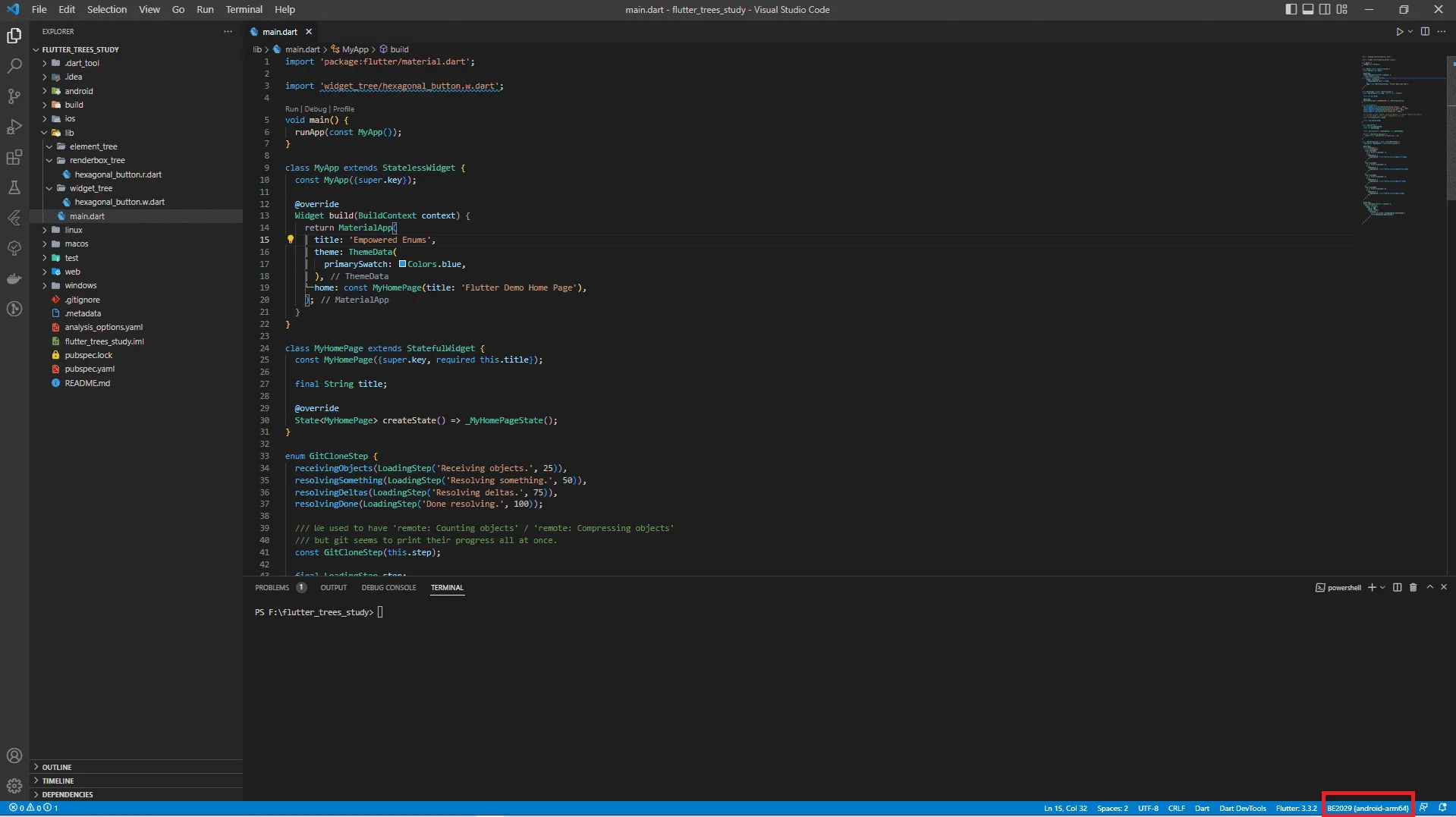Change the CRLF line ending setting

[x=1176, y=809]
